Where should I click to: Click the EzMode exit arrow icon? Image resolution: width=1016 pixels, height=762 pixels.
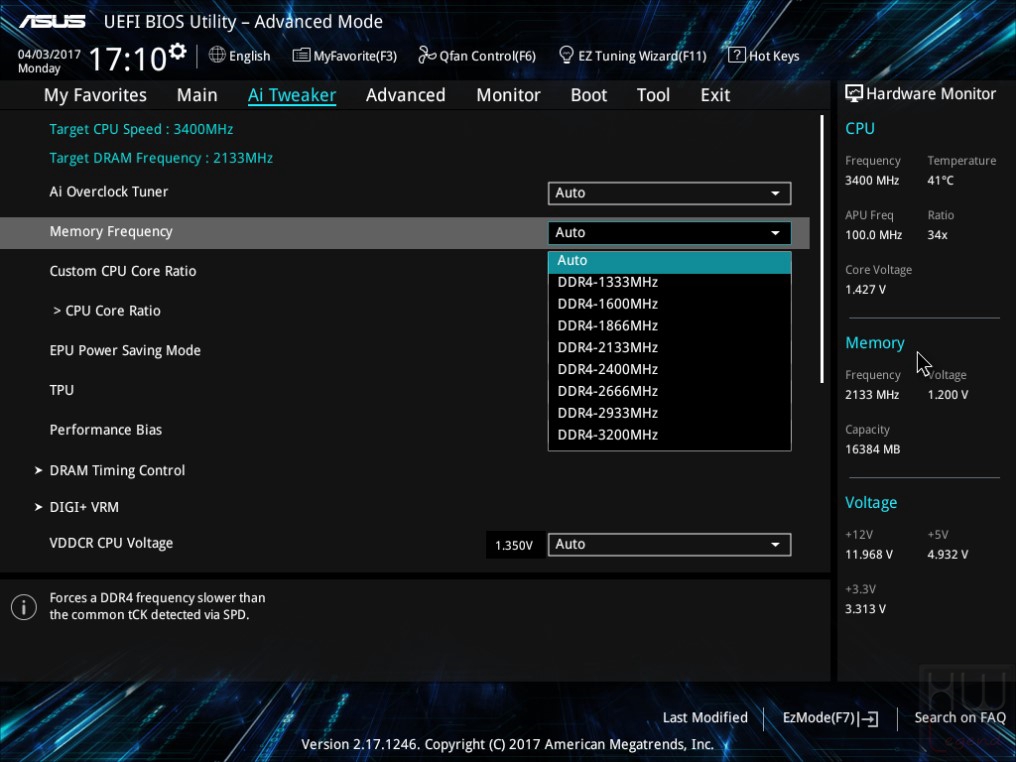pyautogui.click(x=869, y=718)
